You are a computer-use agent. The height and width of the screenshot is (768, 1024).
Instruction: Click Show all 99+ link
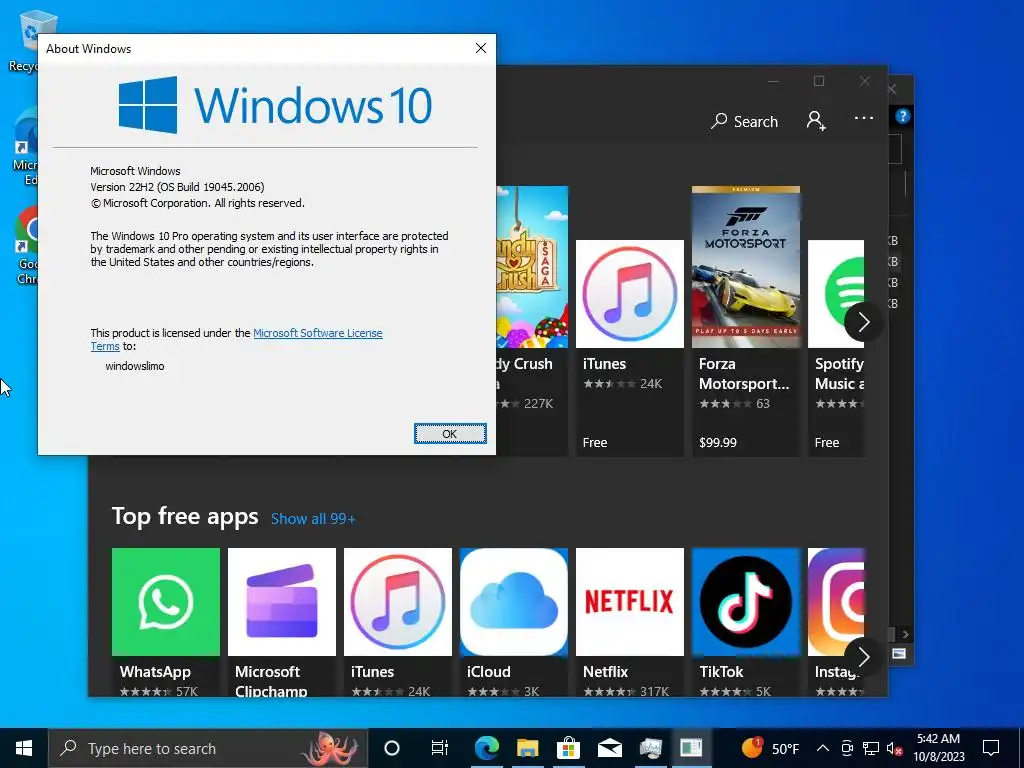[313, 519]
